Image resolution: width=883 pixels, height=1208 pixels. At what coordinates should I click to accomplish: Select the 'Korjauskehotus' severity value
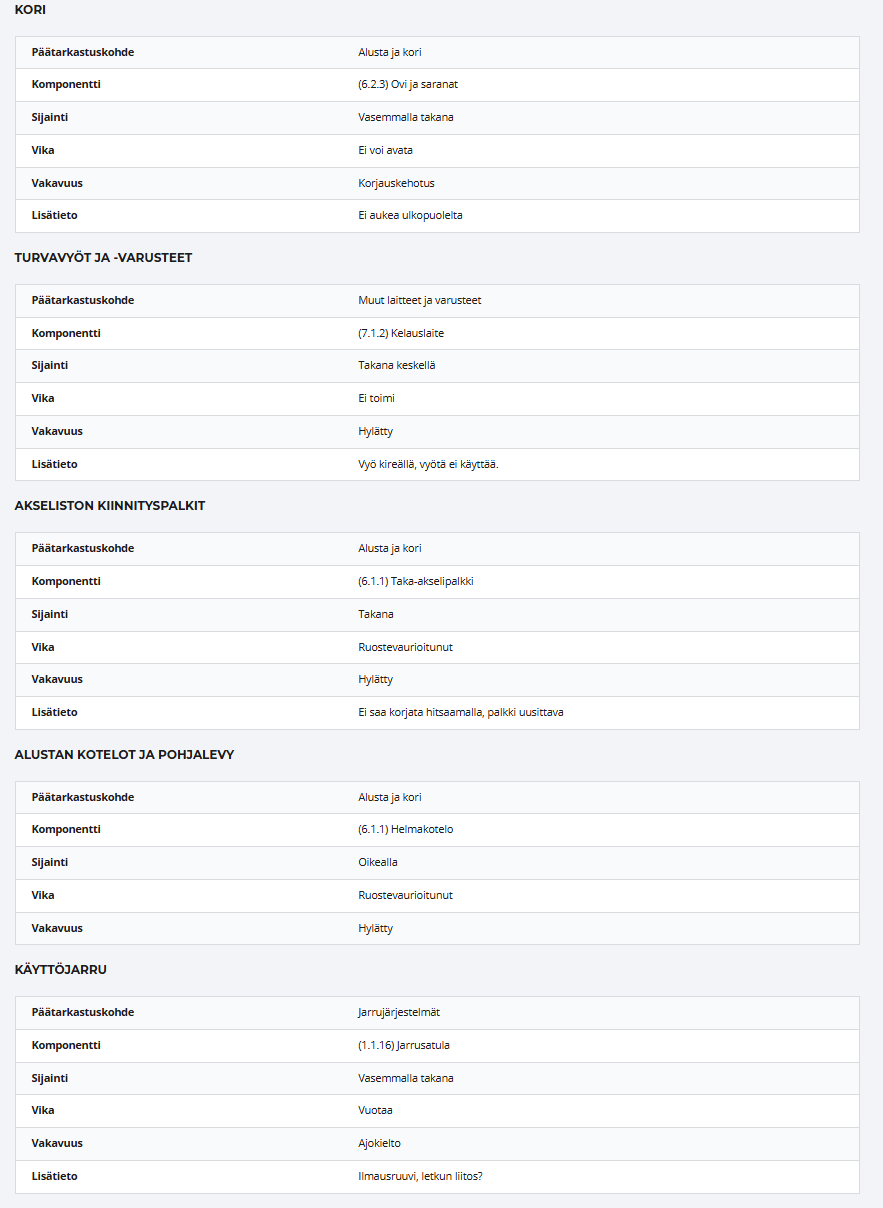tap(396, 183)
